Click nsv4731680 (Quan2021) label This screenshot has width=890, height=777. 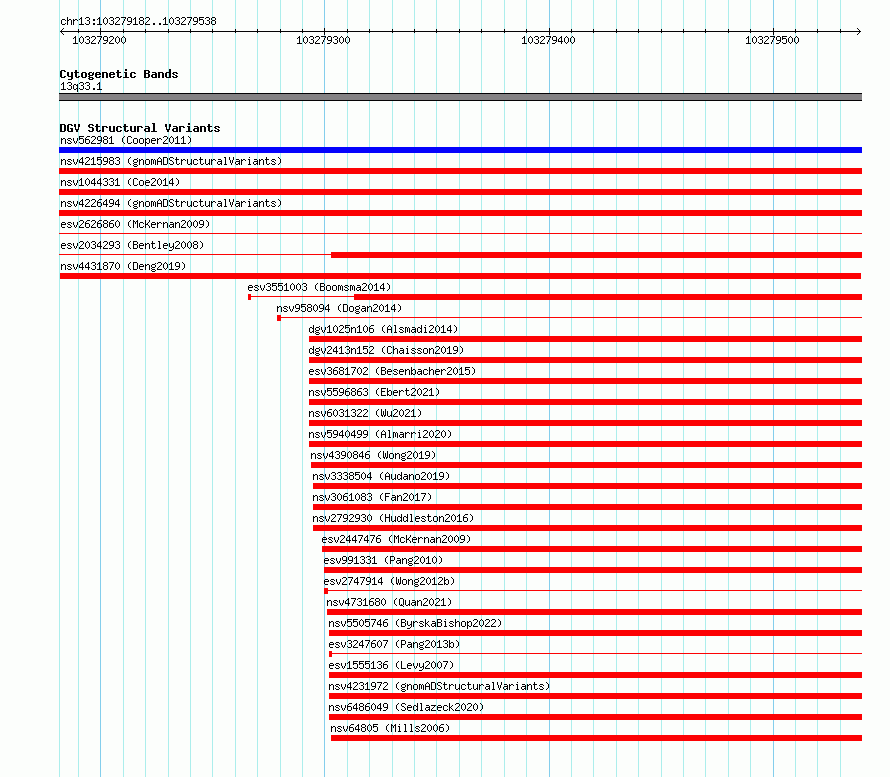[x=389, y=602]
